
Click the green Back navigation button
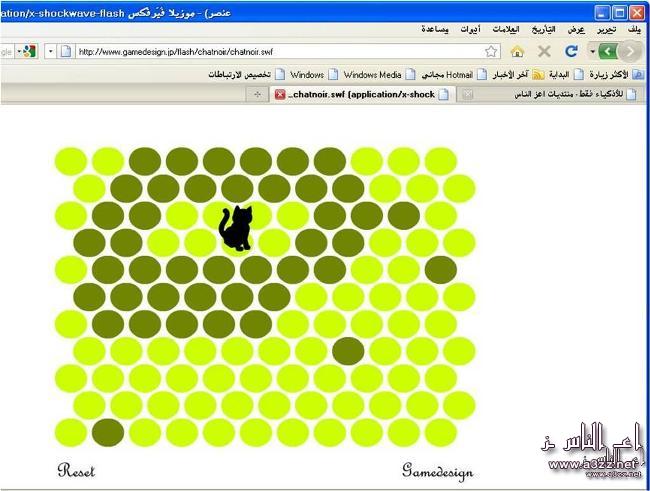point(608,51)
